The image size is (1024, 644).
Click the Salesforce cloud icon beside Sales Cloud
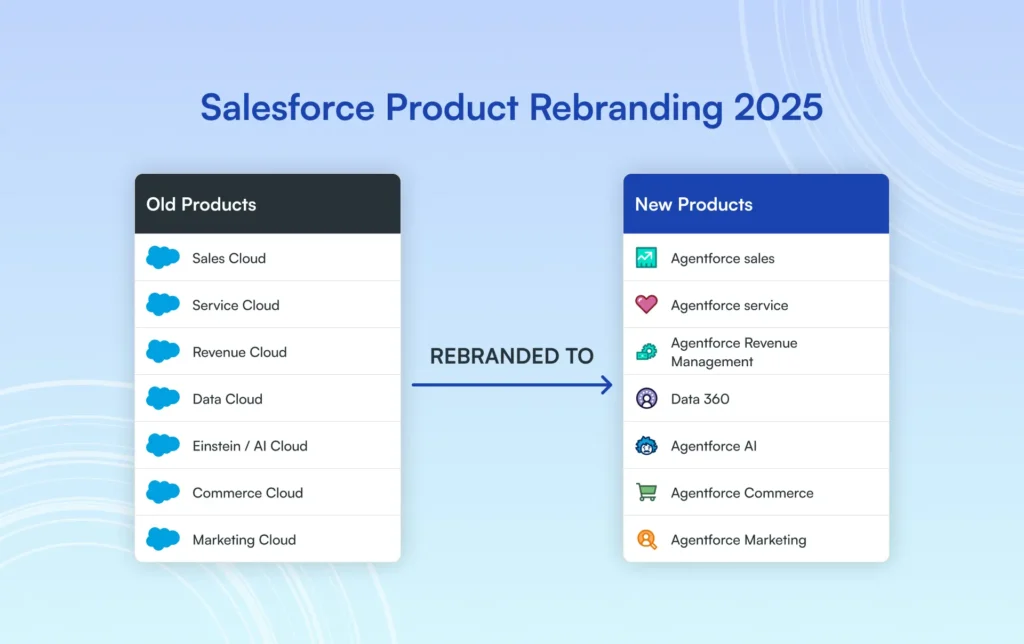tap(163, 258)
